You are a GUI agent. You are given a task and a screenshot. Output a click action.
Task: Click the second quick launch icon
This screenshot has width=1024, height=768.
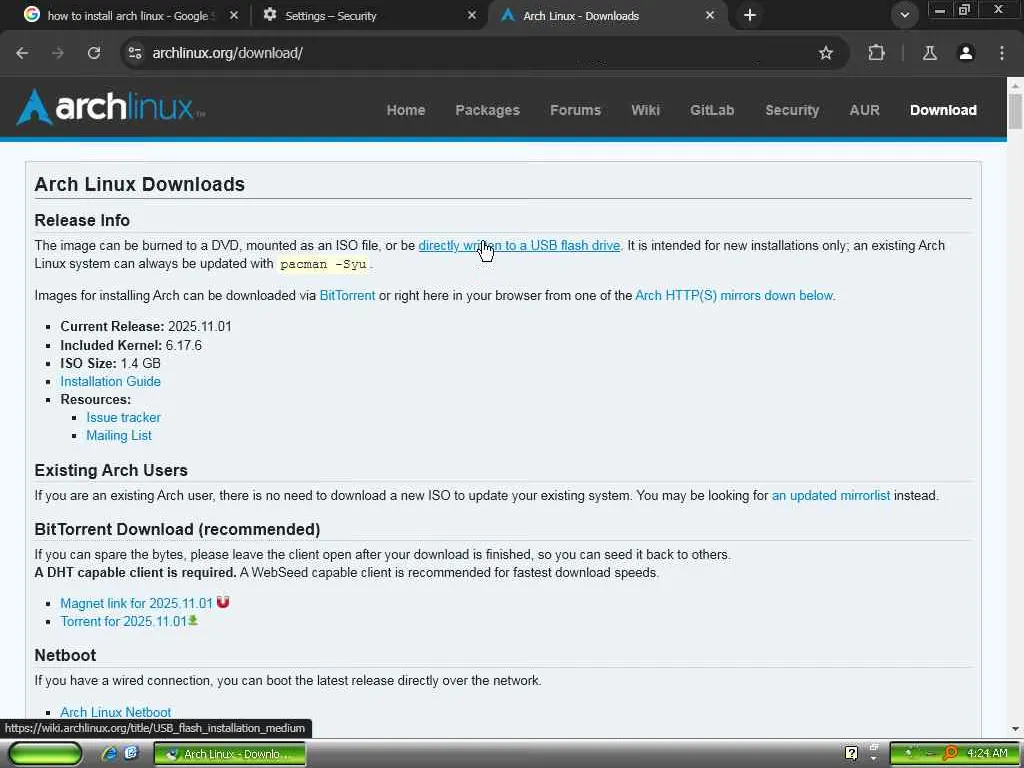tap(131, 753)
